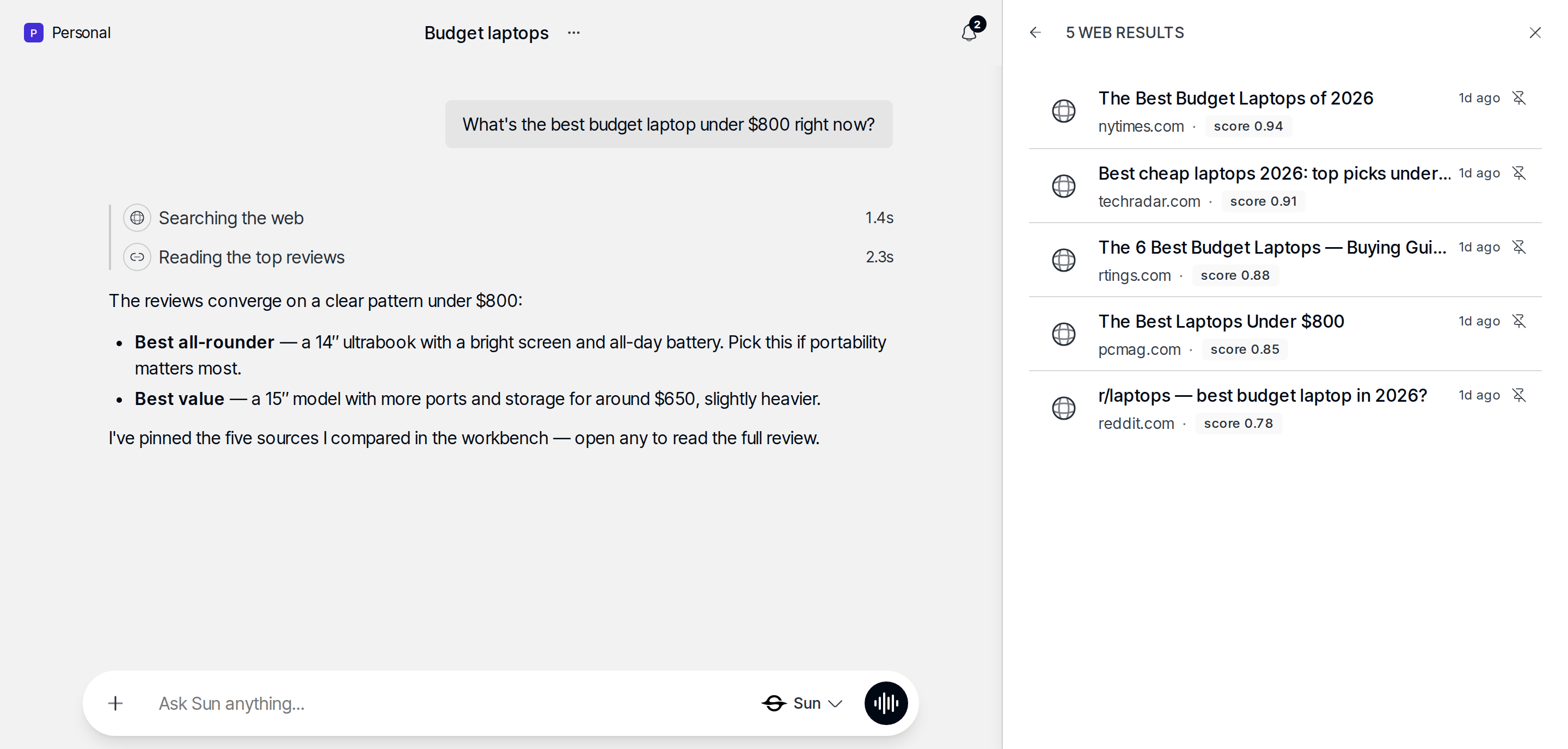Viewport: 1568px width, 749px height.
Task: Click the globe icon for the rtings.com result
Action: click(1063, 260)
